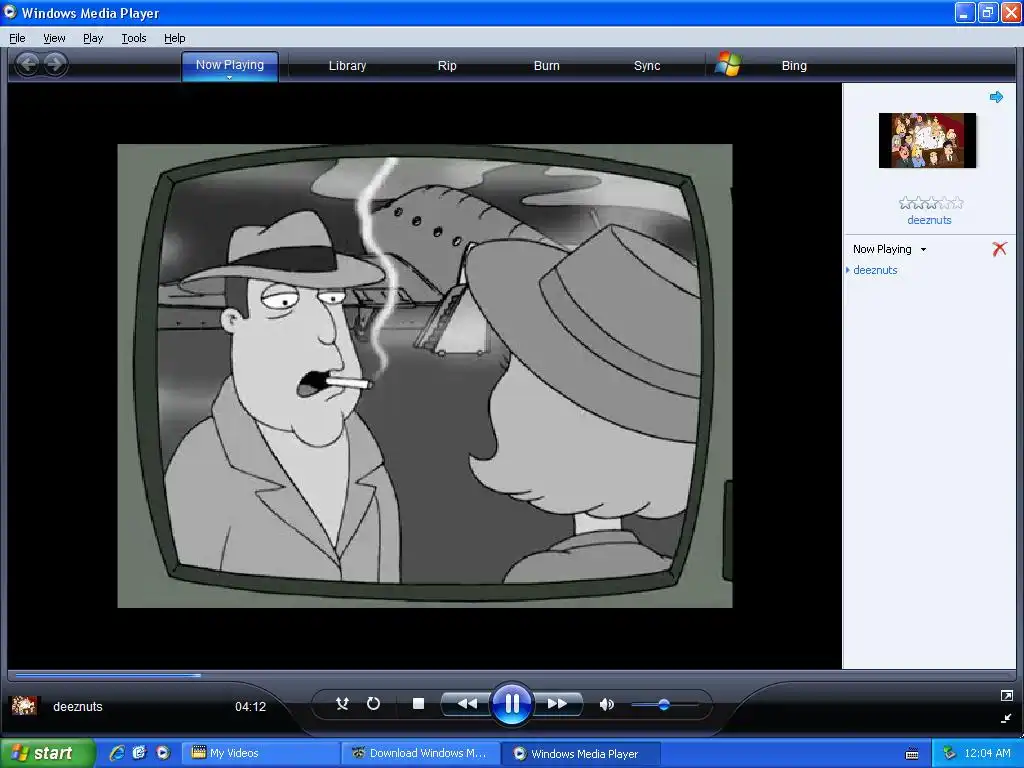Open the Bing tab
The width and height of the screenshot is (1024, 768).
[794, 65]
